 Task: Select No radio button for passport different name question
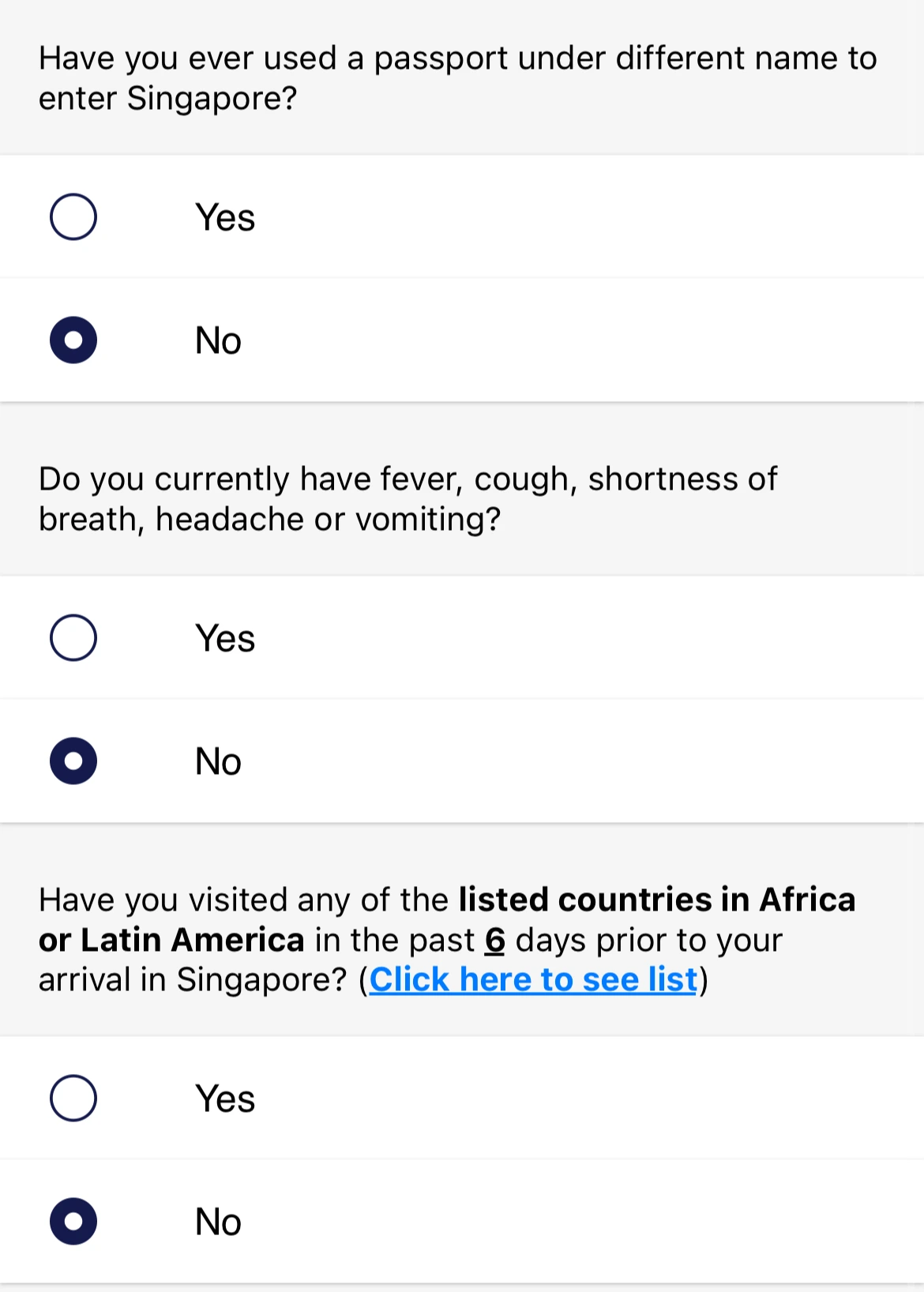pos(73,340)
